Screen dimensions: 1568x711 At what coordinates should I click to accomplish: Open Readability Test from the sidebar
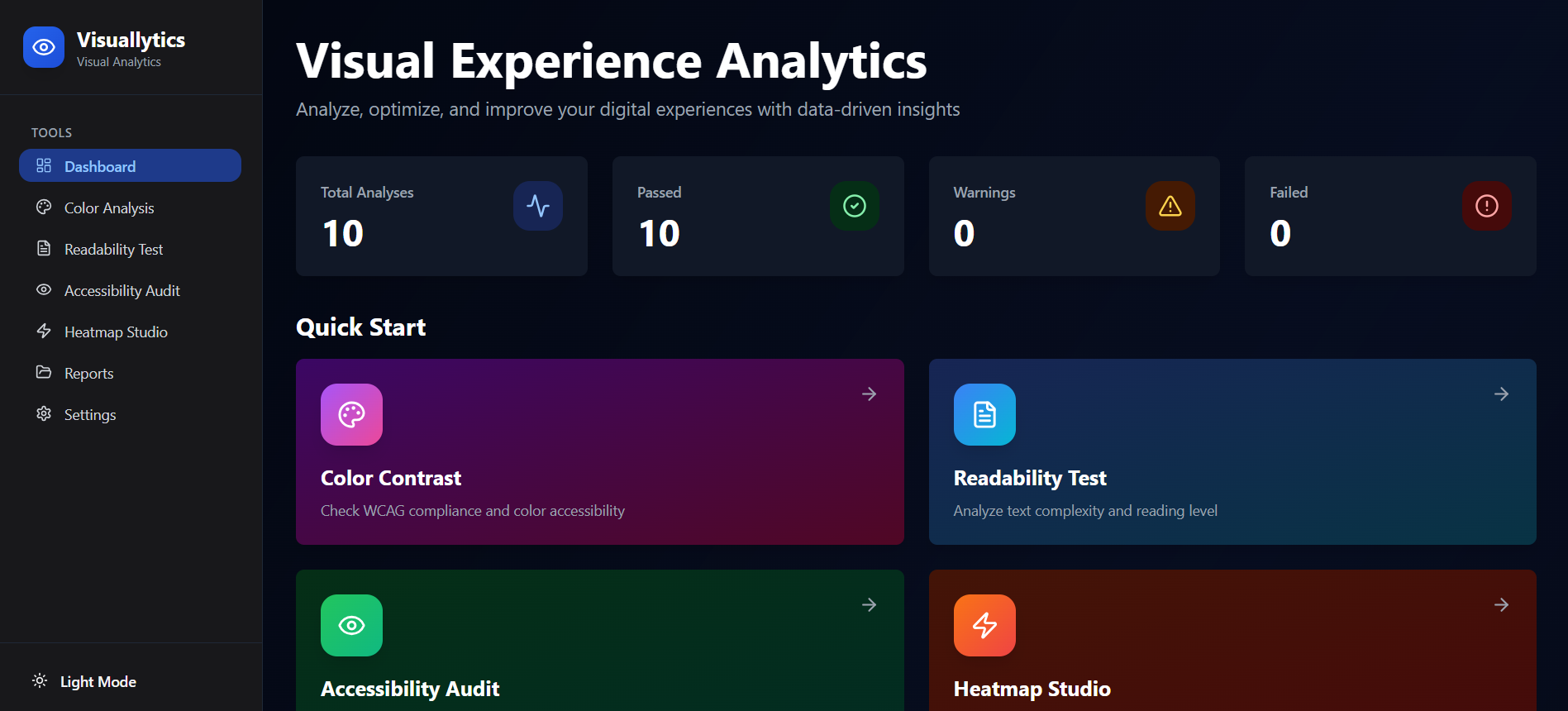pyautogui.click(x=130, y=249)
